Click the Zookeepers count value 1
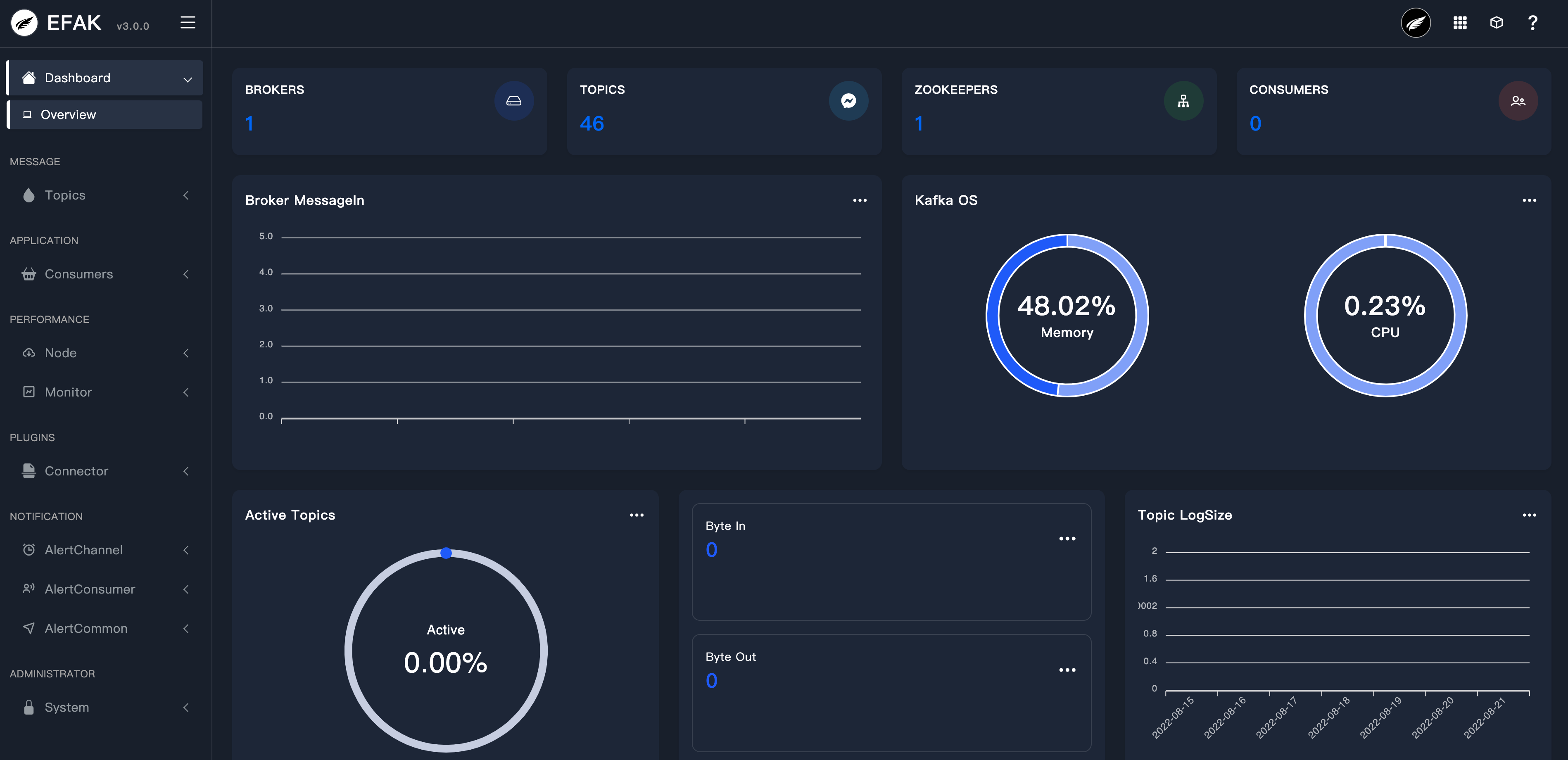 (x=919, y=123)
